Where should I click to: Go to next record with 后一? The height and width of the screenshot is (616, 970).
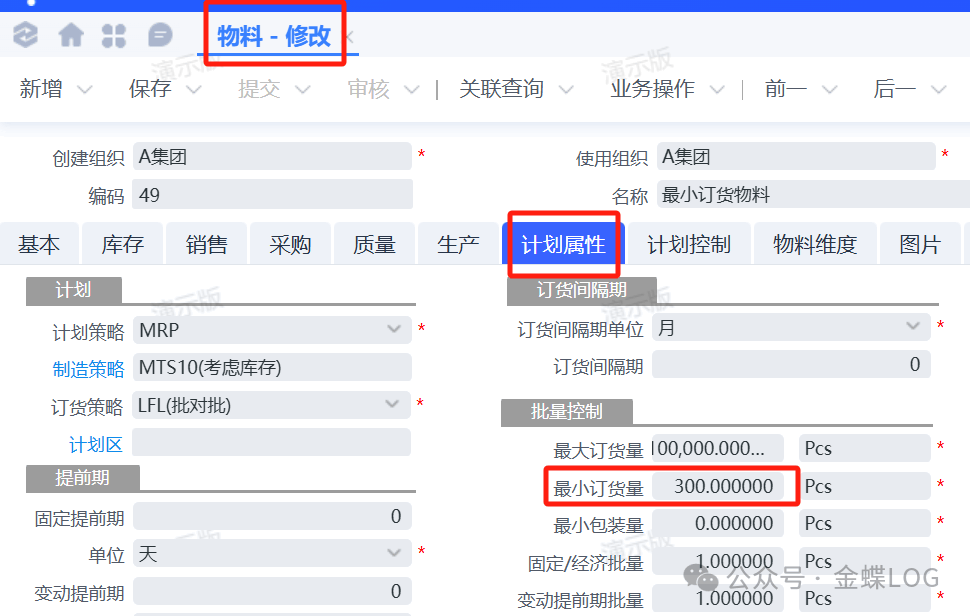click(894, 89)
